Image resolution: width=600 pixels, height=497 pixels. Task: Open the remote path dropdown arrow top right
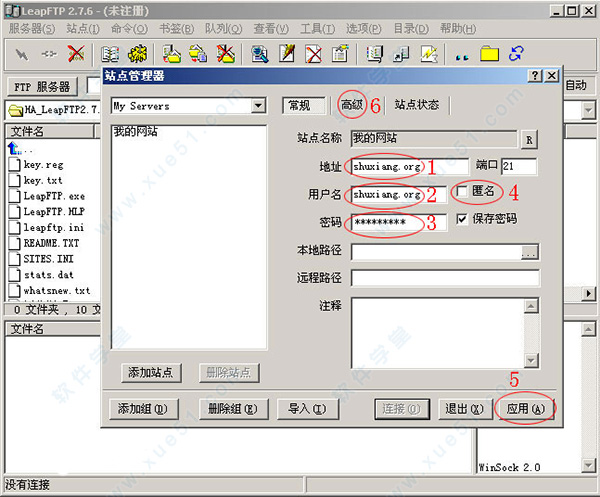(x=588, y=111)
